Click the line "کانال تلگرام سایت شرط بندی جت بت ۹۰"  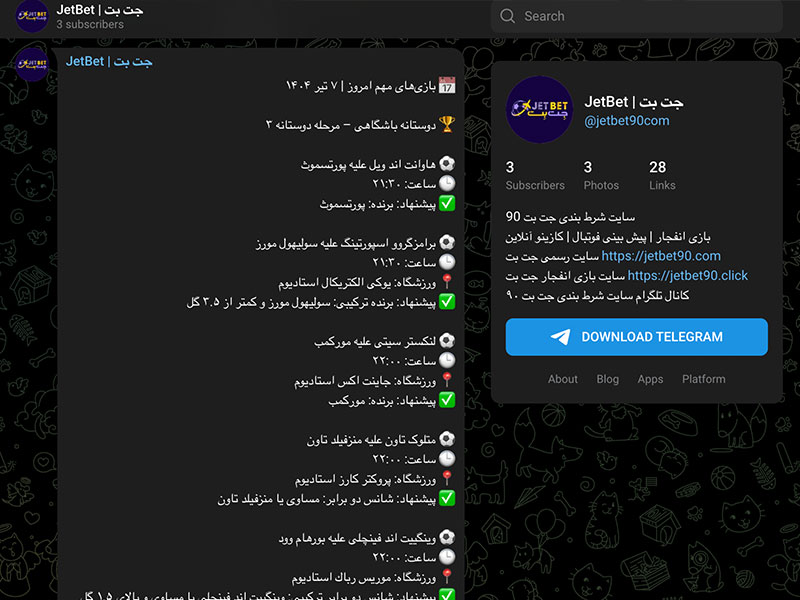[597, 295]
